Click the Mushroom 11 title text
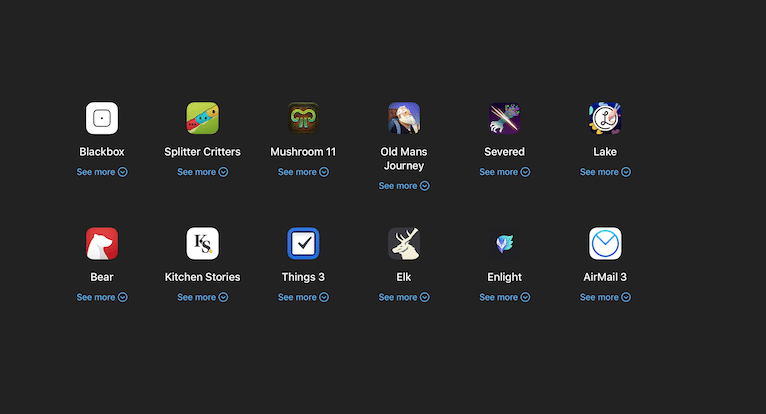The image size is (766, 414). click(303, 152)
